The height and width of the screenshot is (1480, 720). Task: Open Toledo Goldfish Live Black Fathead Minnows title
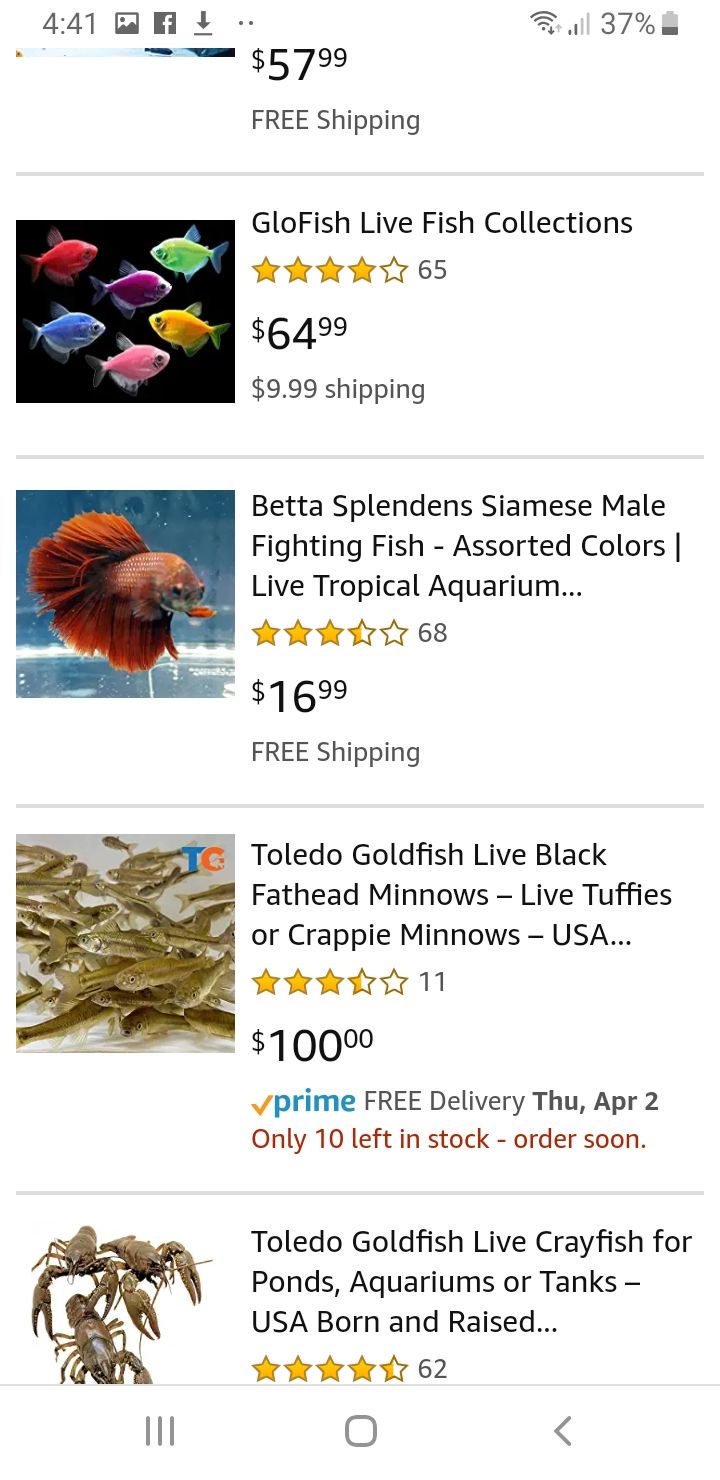461,895
